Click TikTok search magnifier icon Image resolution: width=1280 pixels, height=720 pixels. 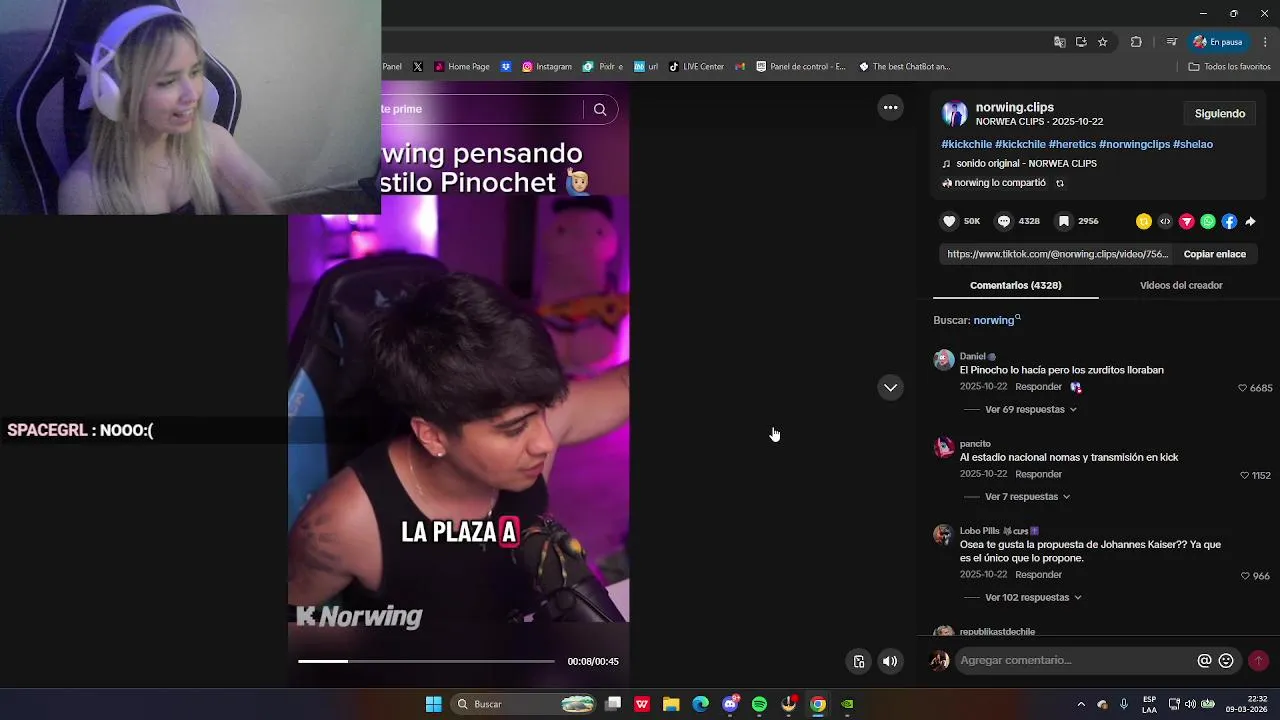[x=600, y=109]
